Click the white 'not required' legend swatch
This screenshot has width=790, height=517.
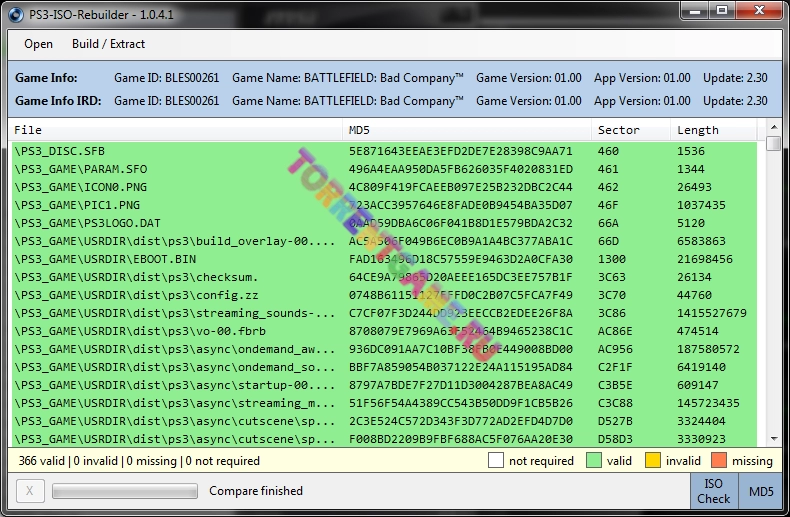click(495, 461)
